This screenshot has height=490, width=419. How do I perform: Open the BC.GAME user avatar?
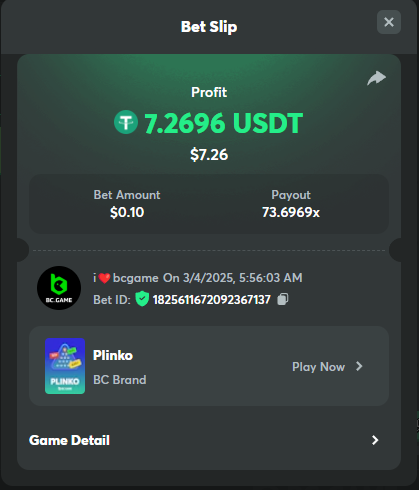pyautogui.click(x=59, y=288)
